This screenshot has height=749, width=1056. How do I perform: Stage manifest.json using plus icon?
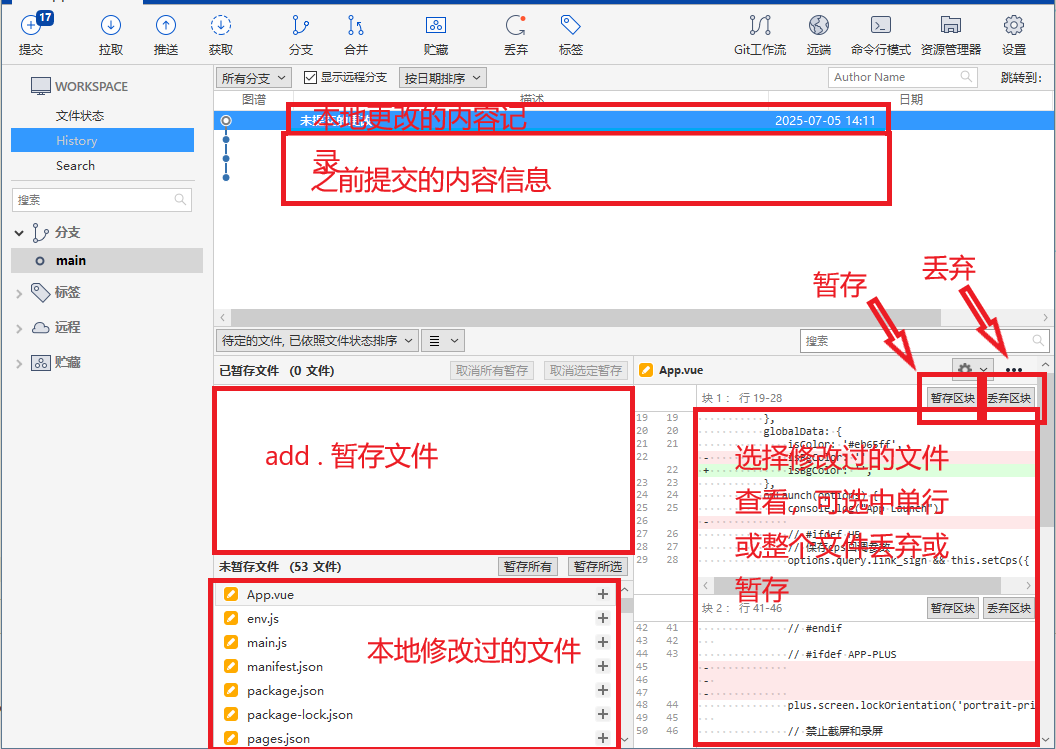tap(603, 666)
